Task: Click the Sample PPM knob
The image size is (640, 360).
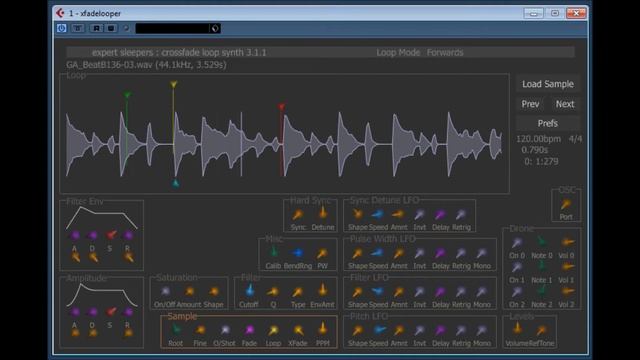Action: [x=323, y=329]
